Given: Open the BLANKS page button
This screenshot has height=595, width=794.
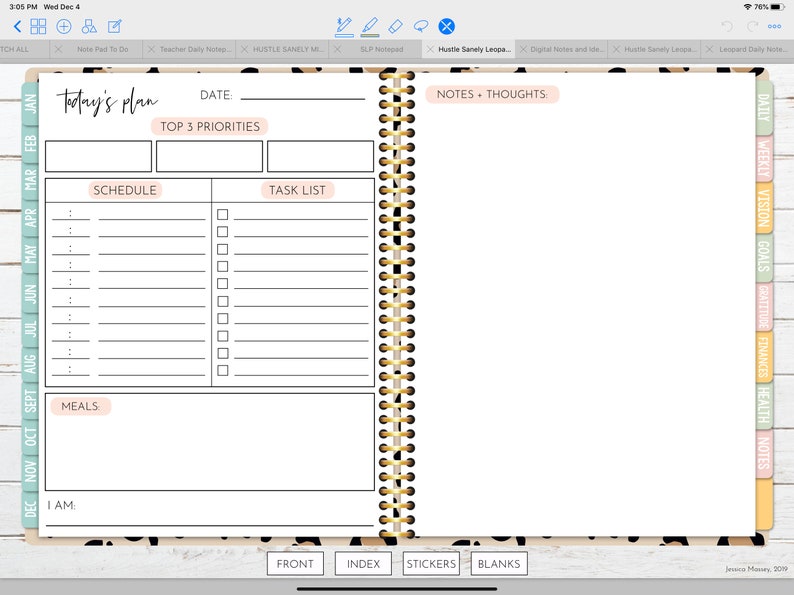Looking at the screenshot, I should coord(499,564).
